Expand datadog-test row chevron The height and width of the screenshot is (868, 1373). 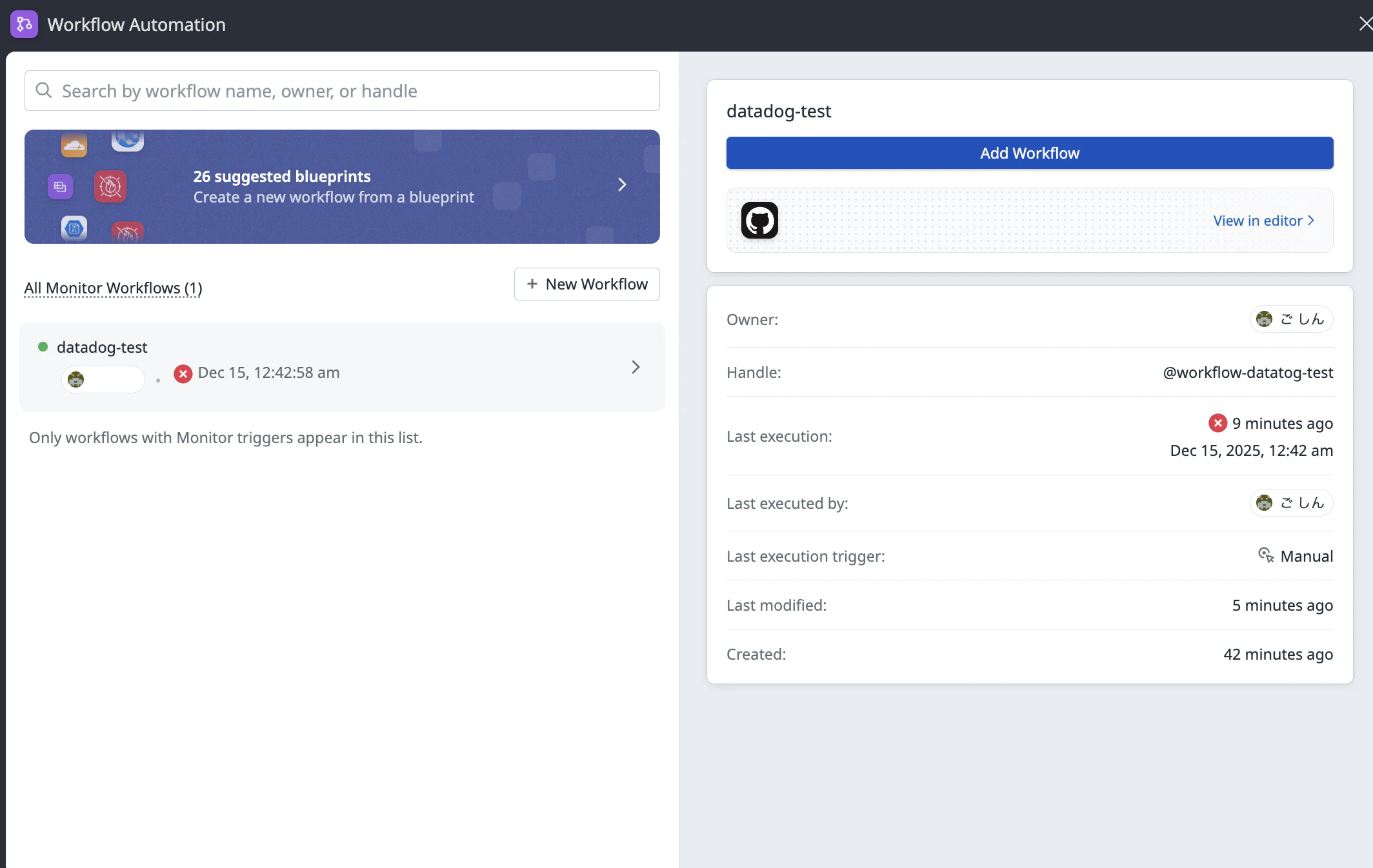pos(636,367)
